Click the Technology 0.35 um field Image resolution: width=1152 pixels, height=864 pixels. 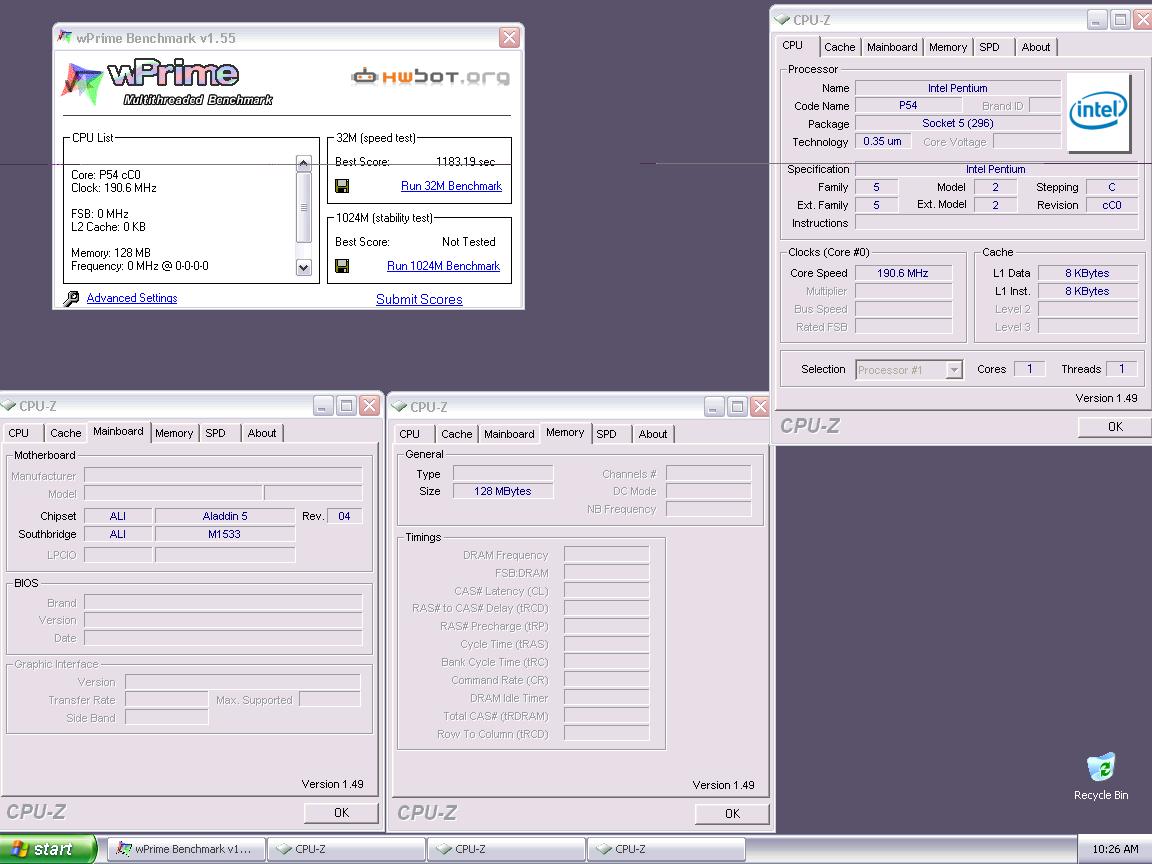click(882, 142)
